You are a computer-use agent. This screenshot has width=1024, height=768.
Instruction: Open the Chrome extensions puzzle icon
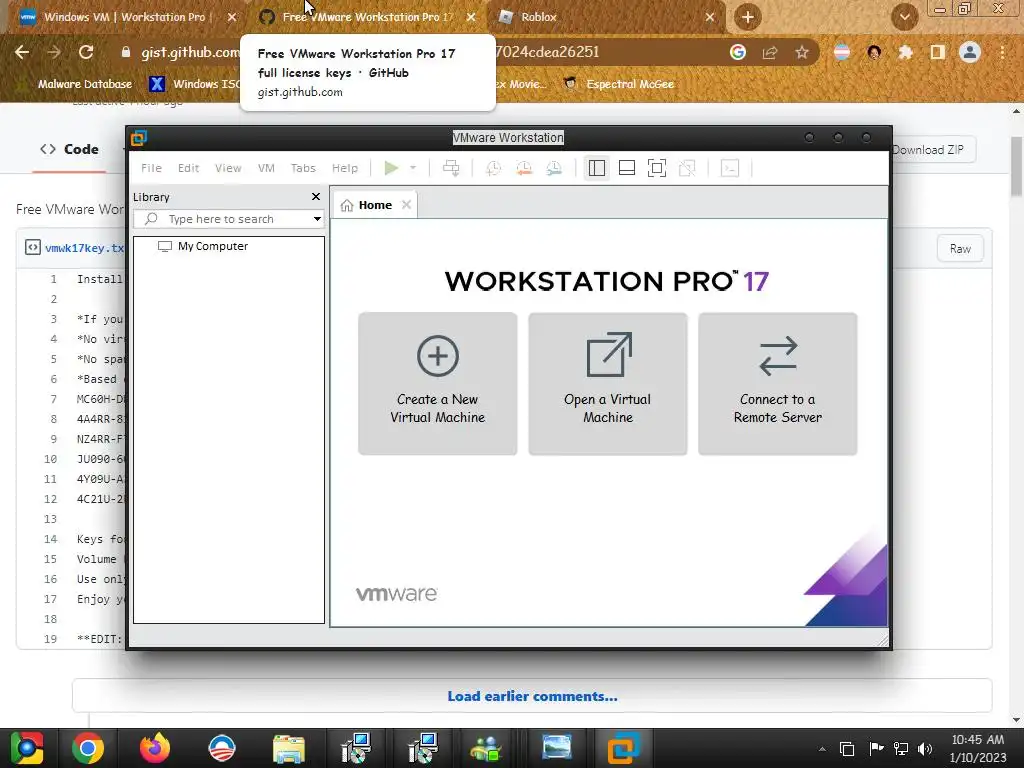pyautogui.click(x=905, y=52)
